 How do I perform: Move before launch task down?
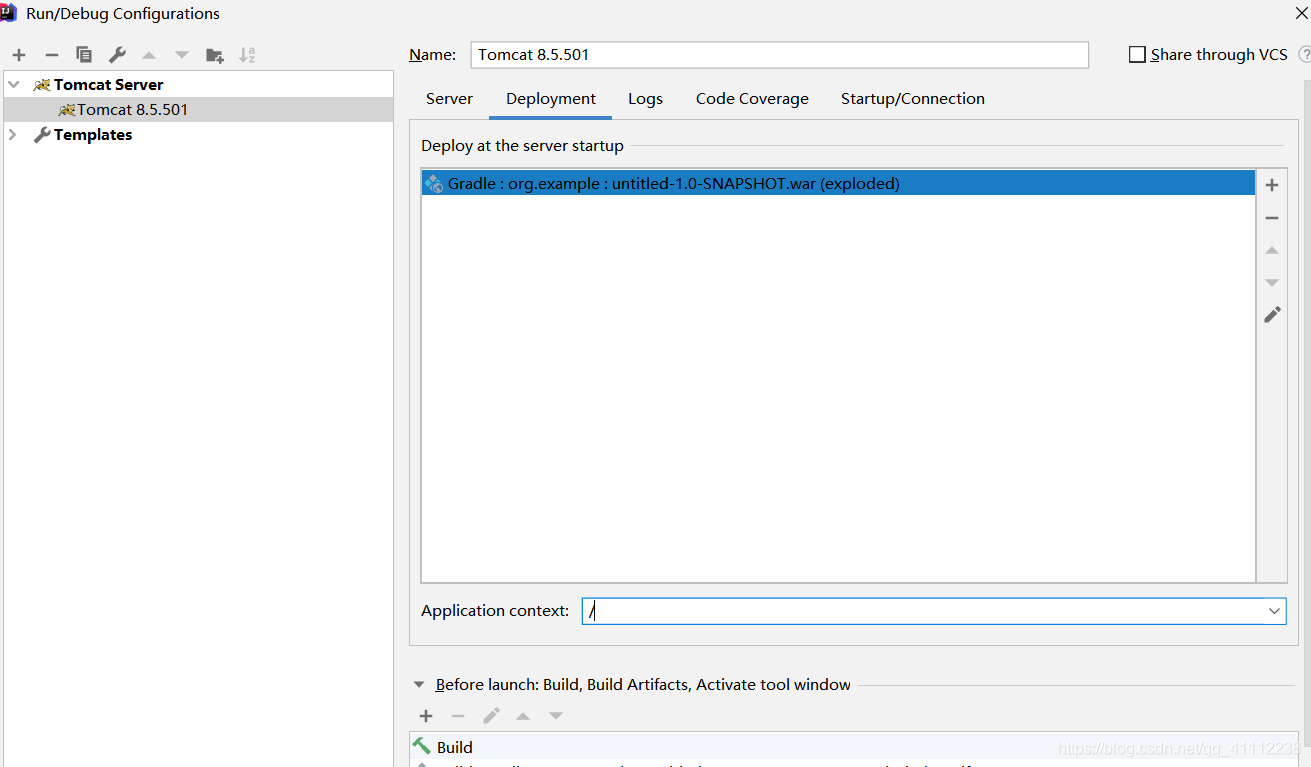click(x=556, y=716)
